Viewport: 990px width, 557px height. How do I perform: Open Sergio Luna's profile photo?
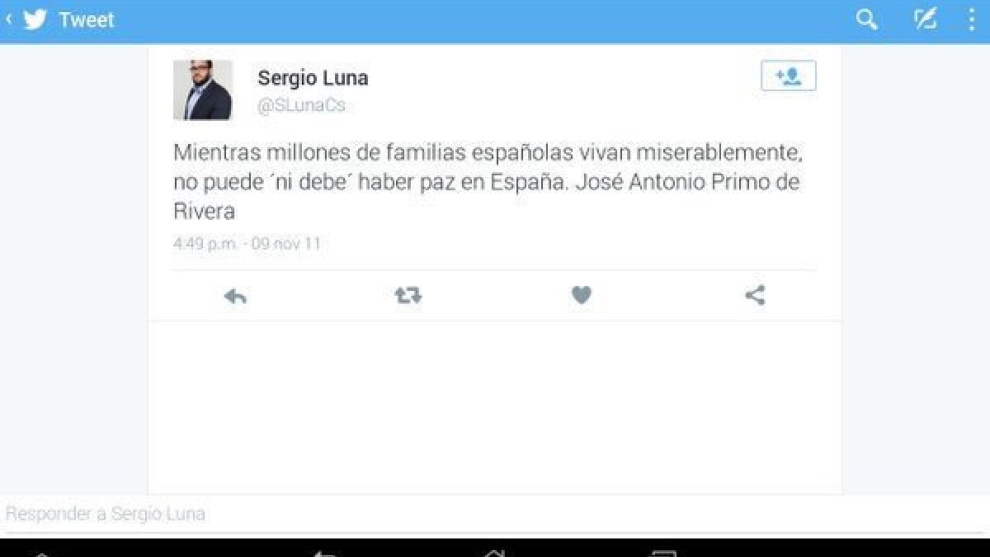[203, 90]
